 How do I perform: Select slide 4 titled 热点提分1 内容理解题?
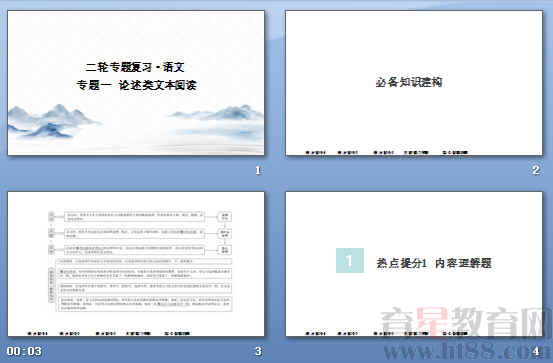click(x=414, y=264)
